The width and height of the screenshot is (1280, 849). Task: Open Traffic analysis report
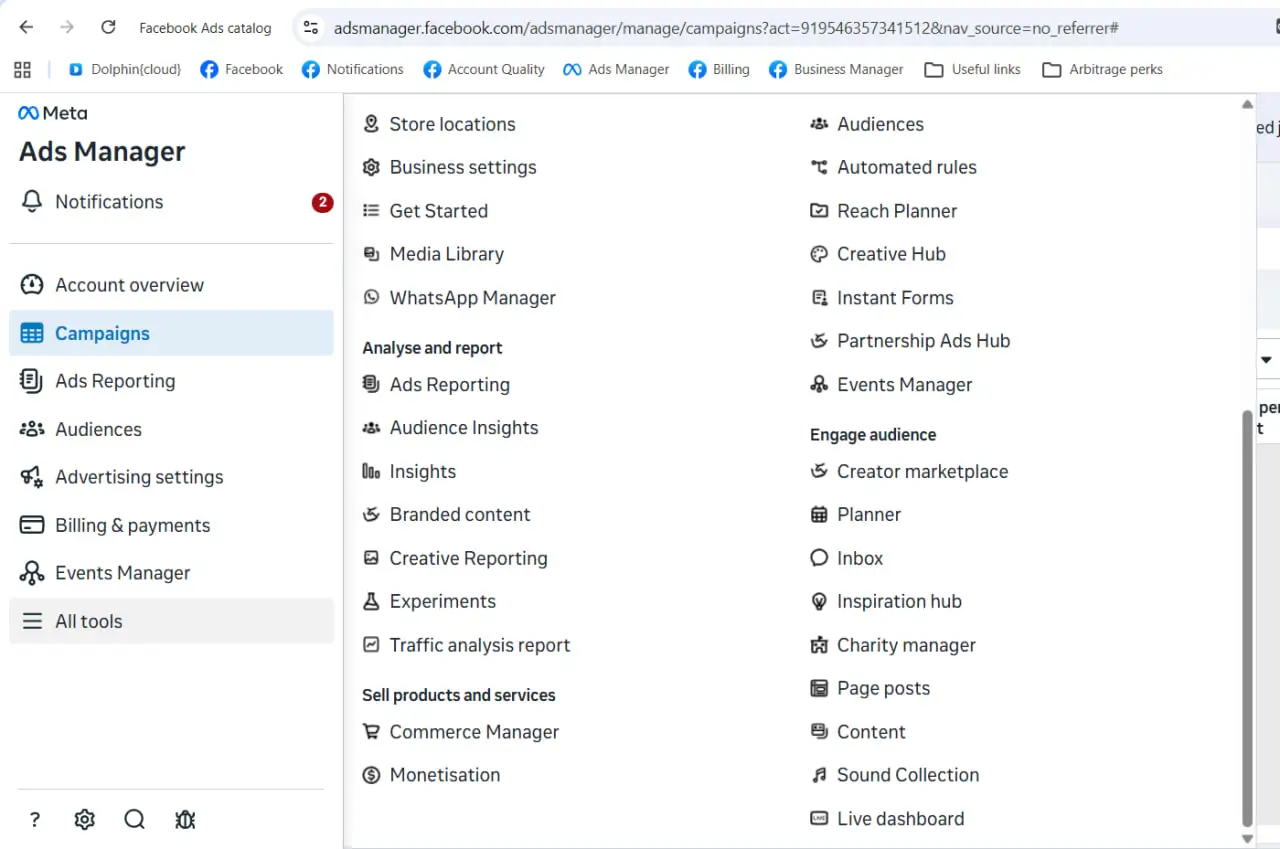click(480, 645)
